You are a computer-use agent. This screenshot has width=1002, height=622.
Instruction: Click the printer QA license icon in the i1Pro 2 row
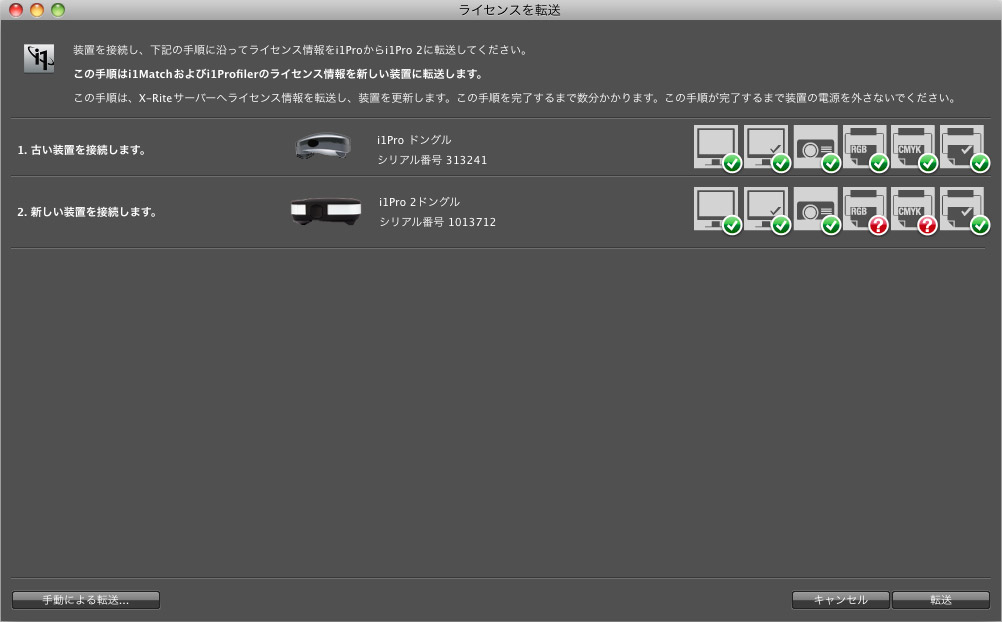coord(963,210)
